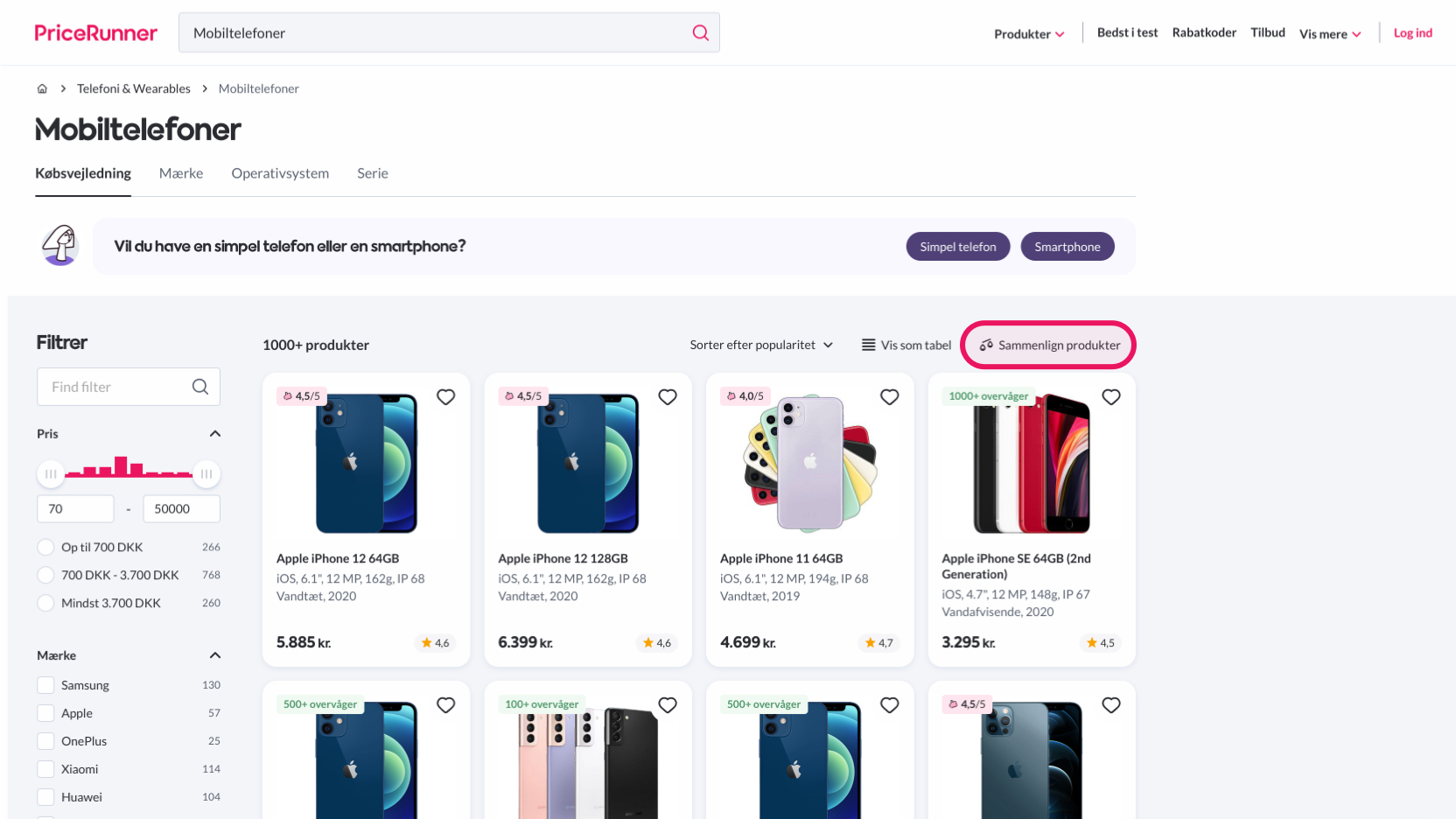Switch to the Mærke tab
1456x819 pixels.
181,173
